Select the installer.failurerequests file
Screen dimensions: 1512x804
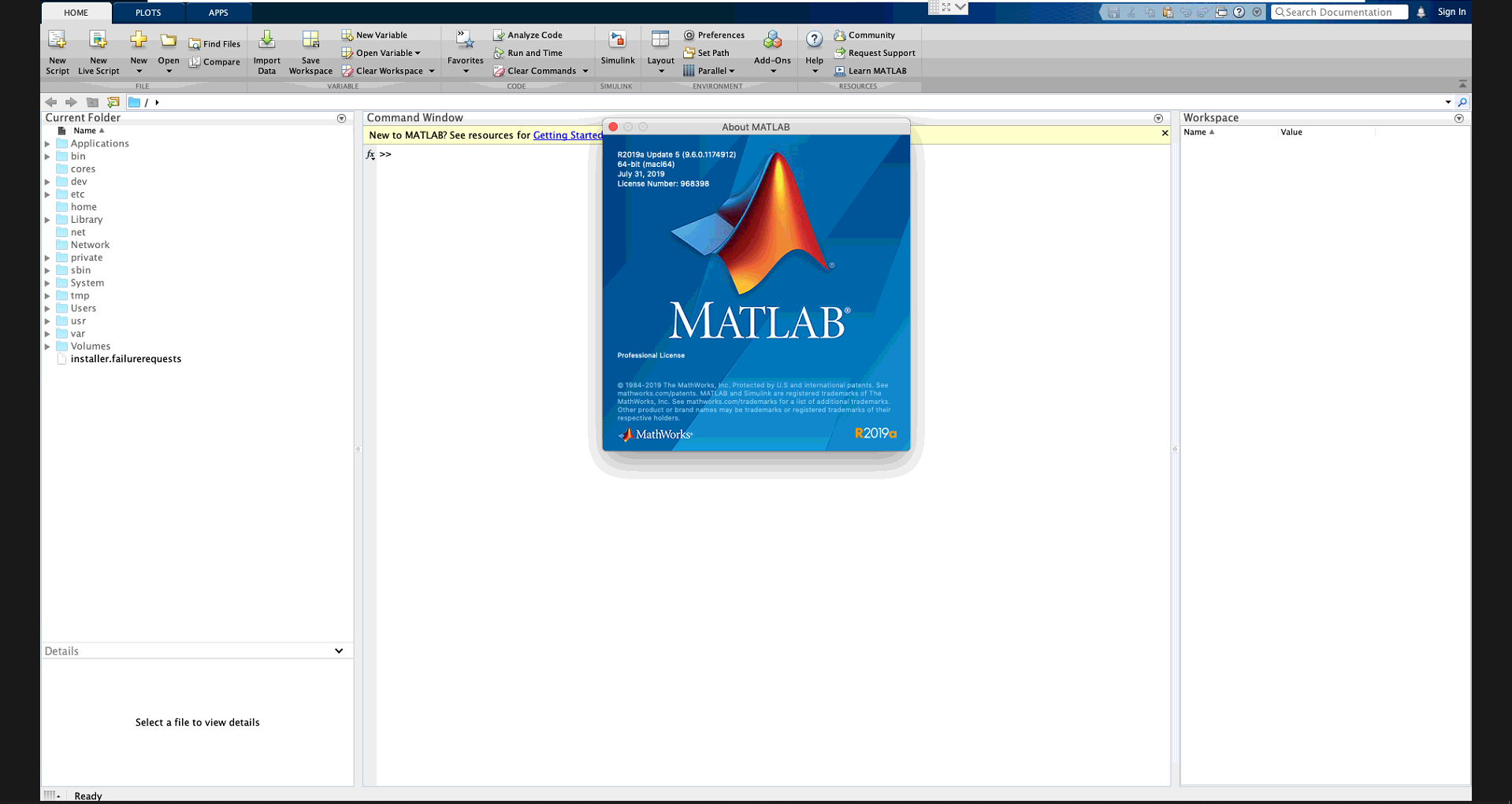126,359
